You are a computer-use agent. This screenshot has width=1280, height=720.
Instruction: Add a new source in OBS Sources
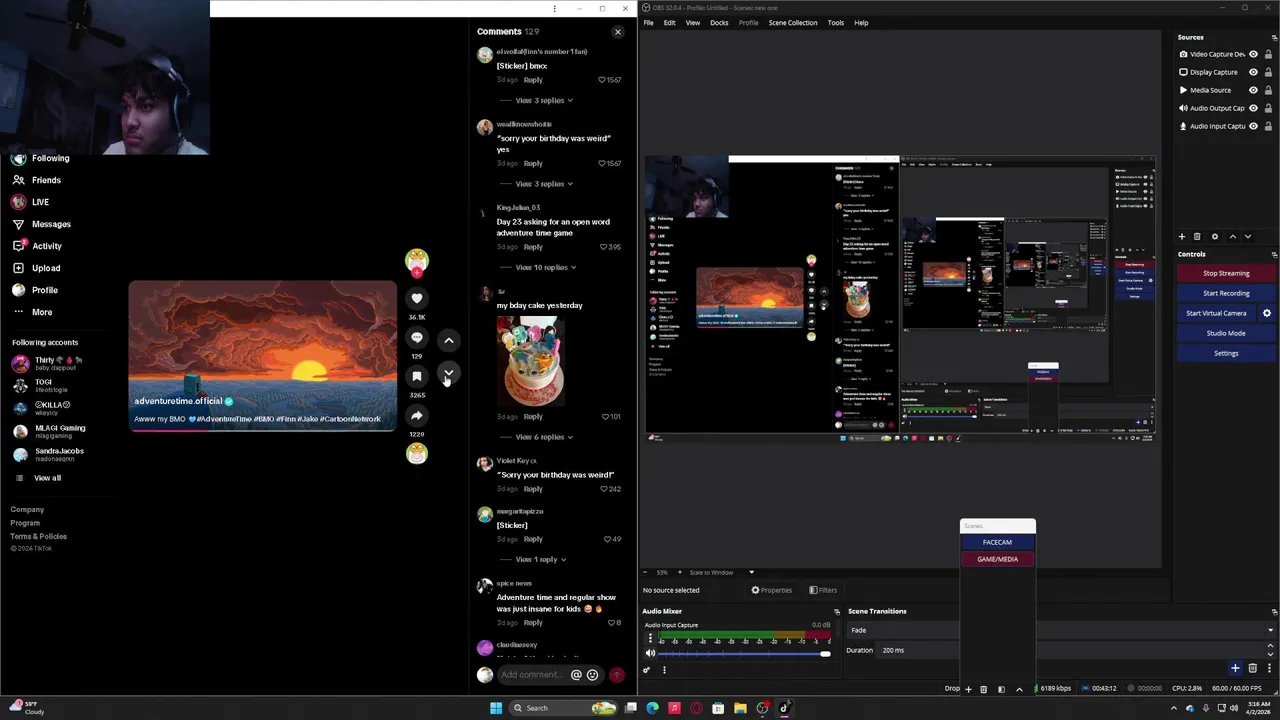(x=1181, y=237)
